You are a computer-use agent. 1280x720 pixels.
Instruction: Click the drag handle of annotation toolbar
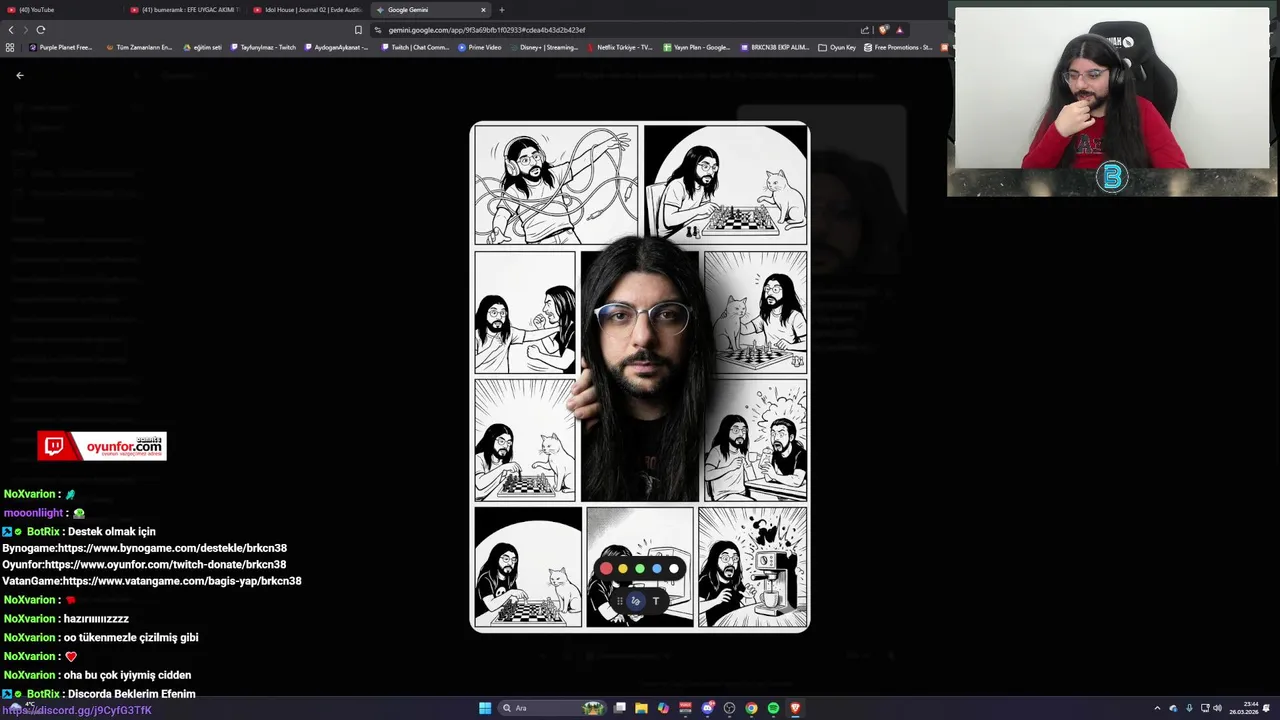619,601
